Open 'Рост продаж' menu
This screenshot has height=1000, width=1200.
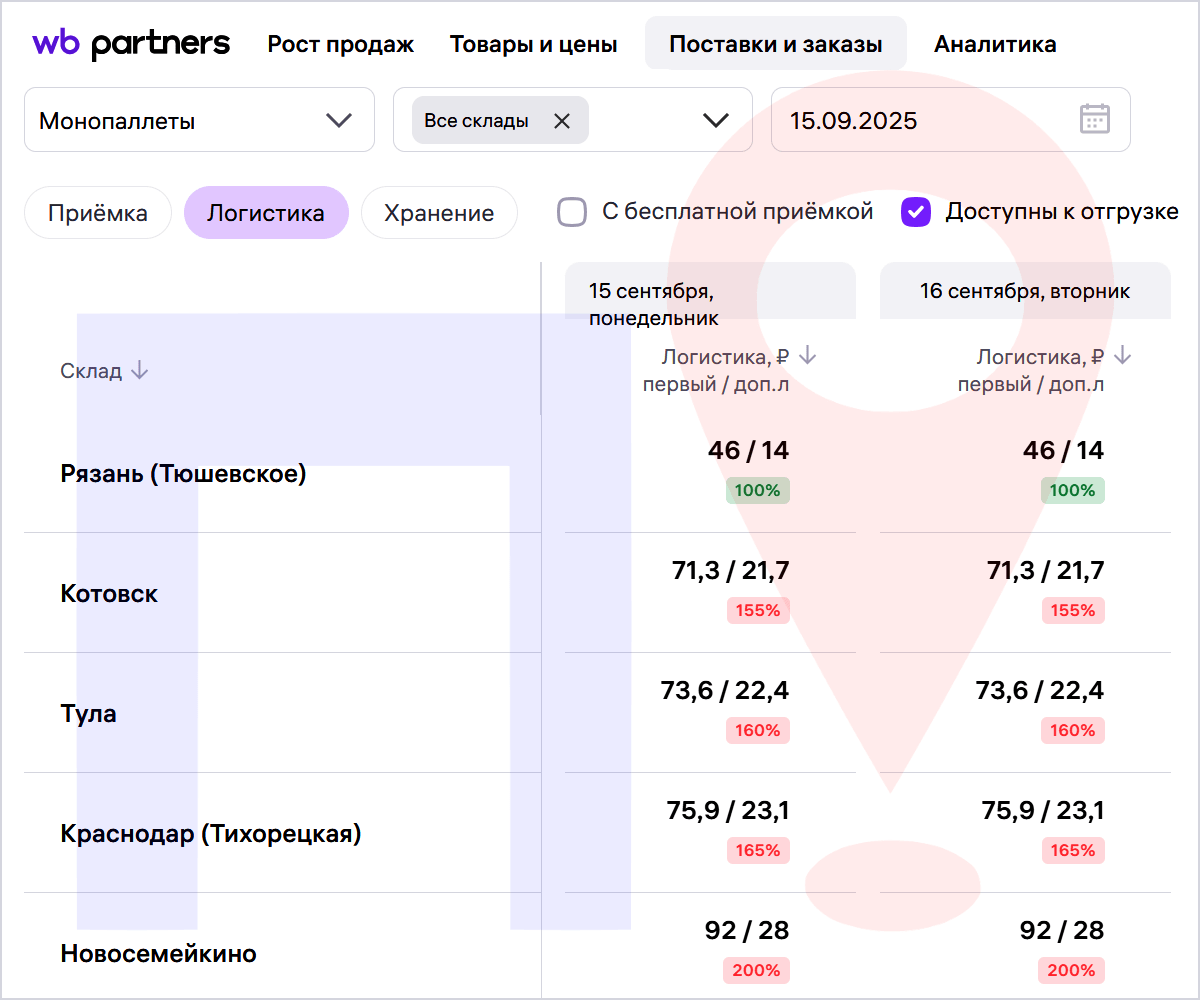pos(340,44)
